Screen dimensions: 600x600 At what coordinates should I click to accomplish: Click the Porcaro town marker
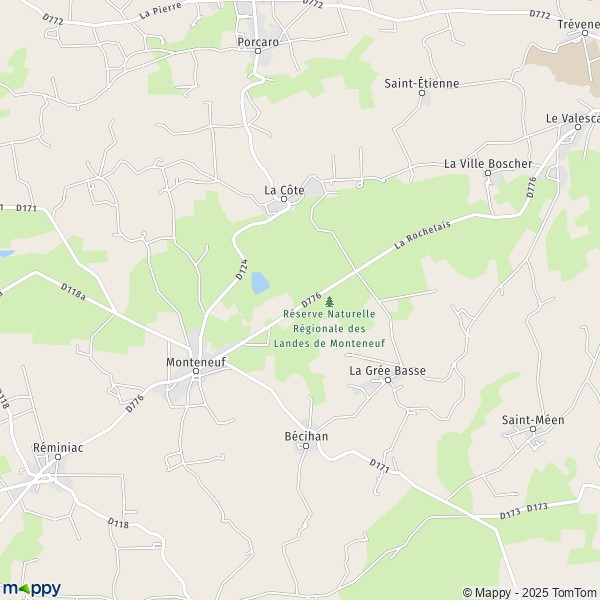coord(258,51)
